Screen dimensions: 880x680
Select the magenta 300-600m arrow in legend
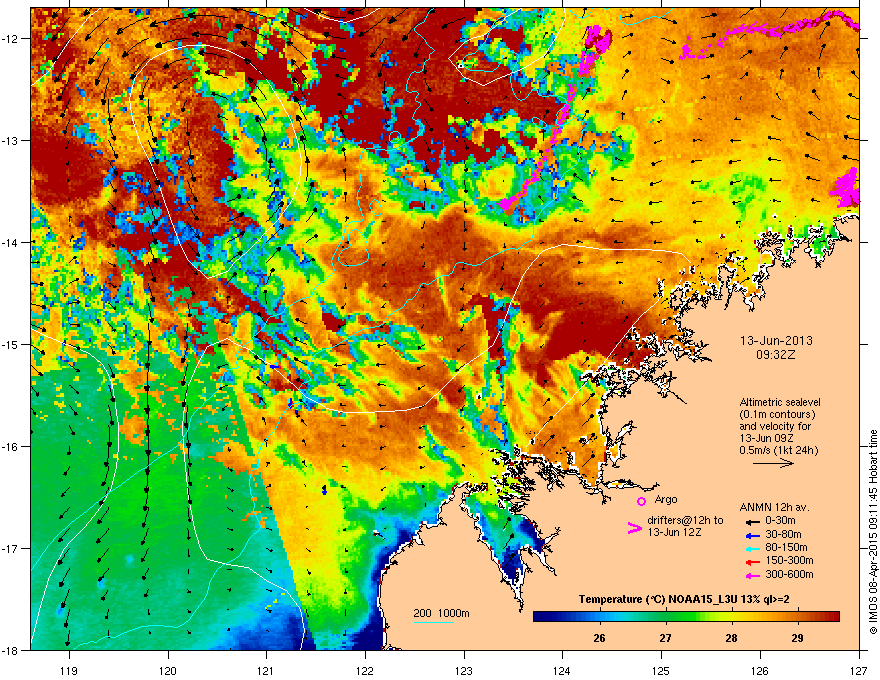click(x=753, y=575)
